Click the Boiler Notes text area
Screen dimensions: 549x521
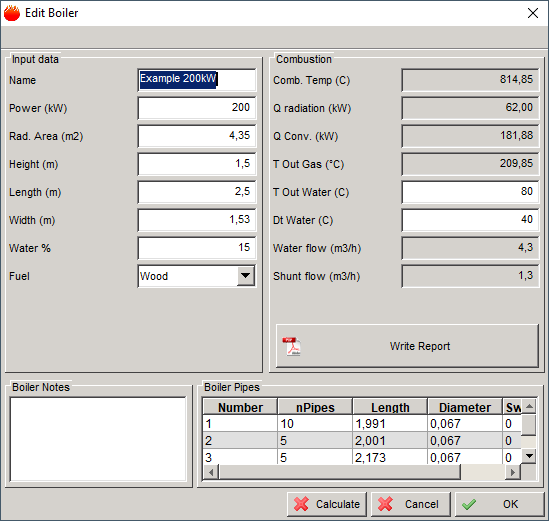pyautogui.click(x=98, y=439)
